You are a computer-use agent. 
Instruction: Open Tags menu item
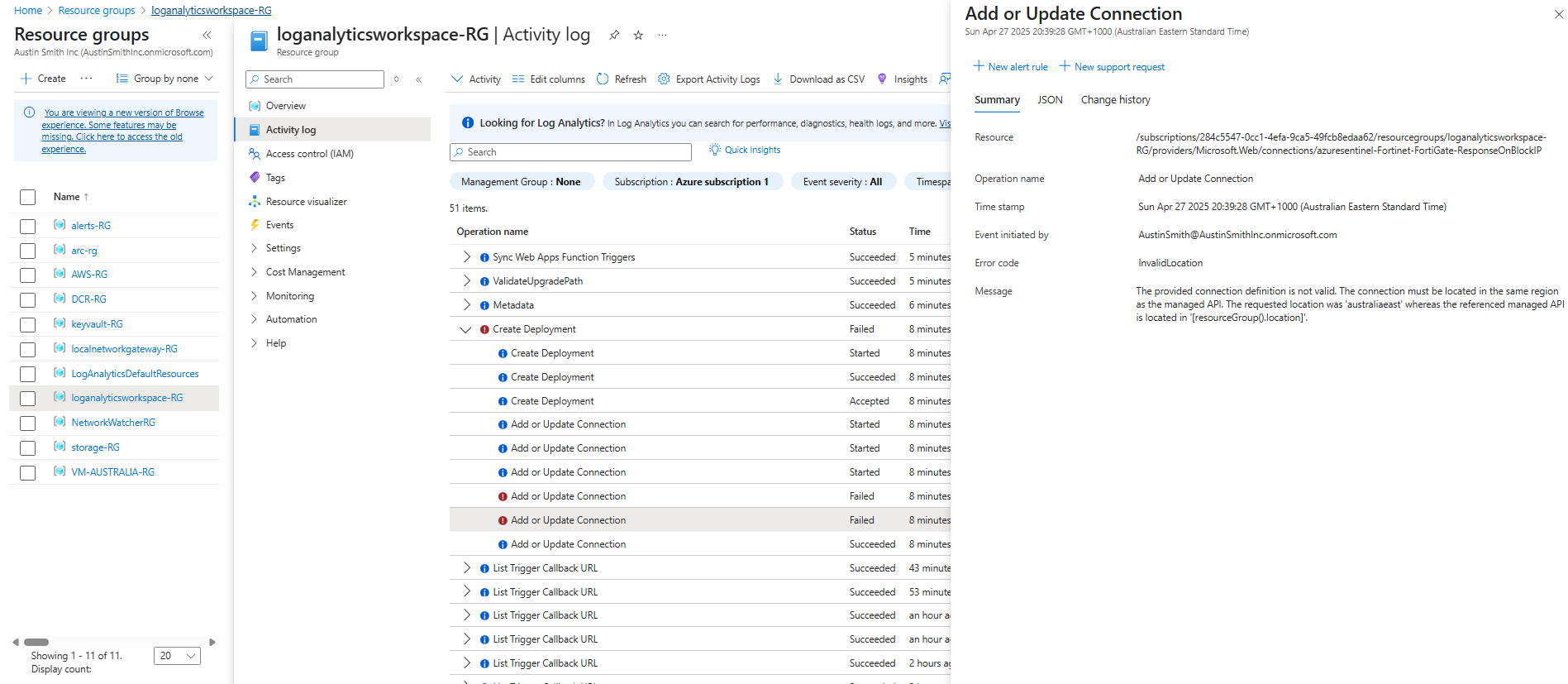click(x=274, y=178)
